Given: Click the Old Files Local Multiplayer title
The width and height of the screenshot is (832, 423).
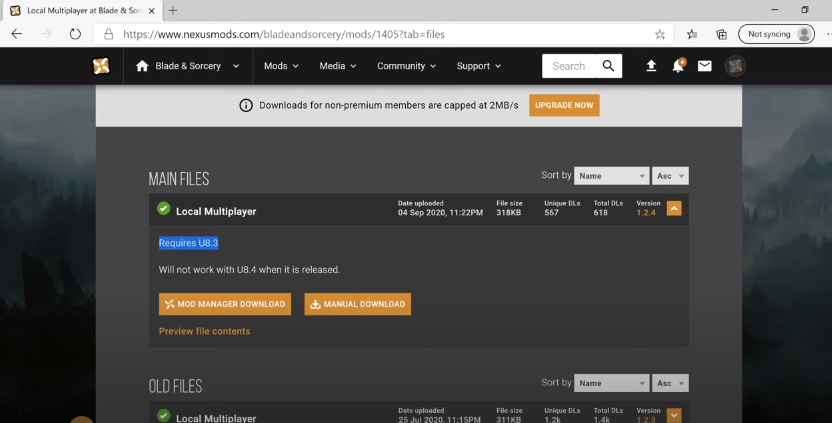Looking at the screenshot, I should (216, 418).
